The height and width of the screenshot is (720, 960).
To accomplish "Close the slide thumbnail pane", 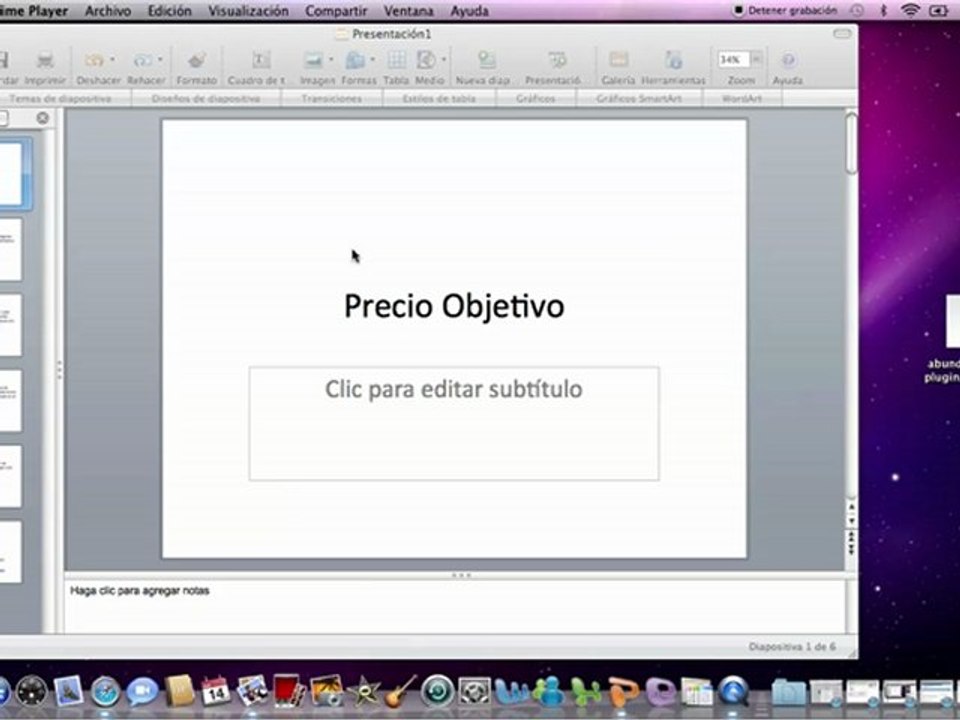I will pos(42,118).
